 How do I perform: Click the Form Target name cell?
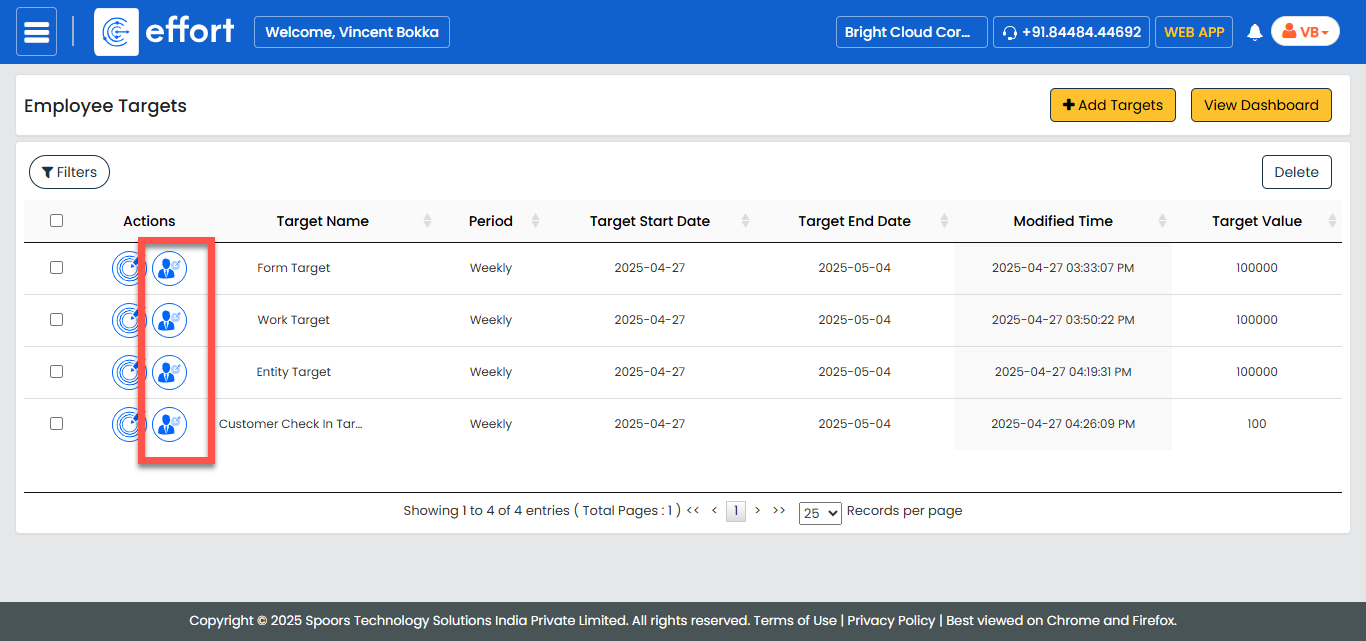tap(293, 268)
